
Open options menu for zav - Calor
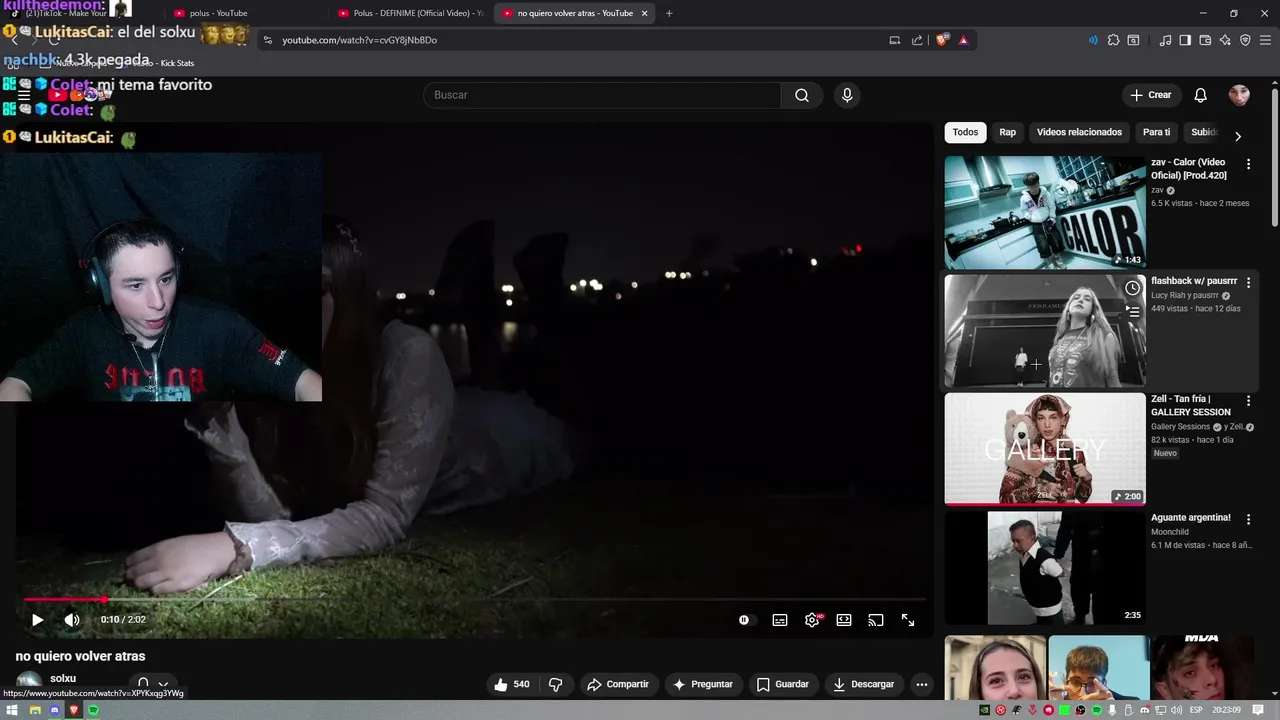coord(1248,164)
